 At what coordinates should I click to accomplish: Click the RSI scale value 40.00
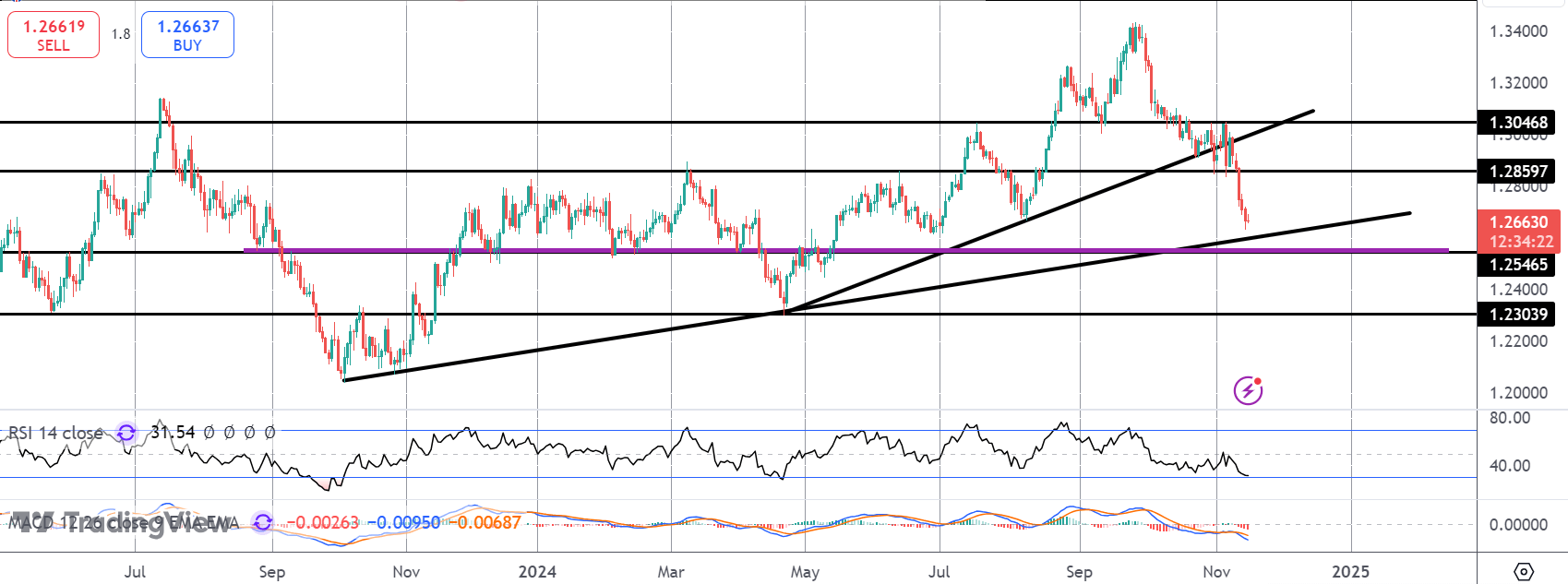click(x=1510, y=466)
